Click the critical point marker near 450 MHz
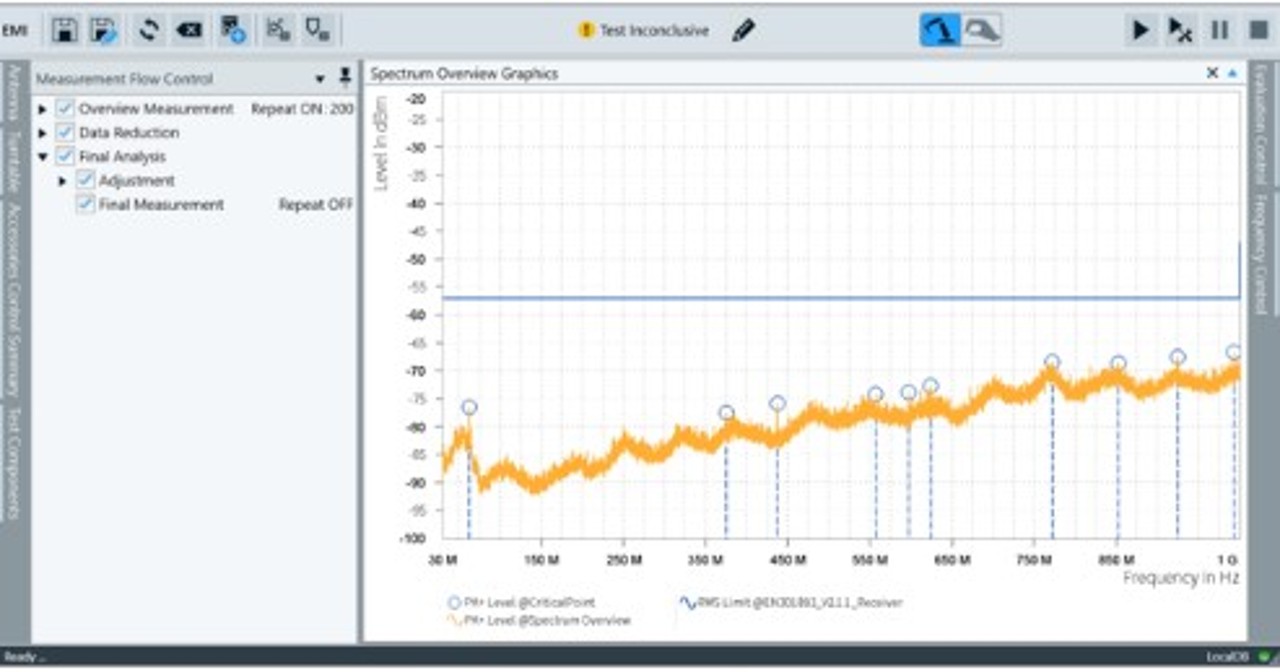This screenshot has height=672, width=1280. coord(777,403)
